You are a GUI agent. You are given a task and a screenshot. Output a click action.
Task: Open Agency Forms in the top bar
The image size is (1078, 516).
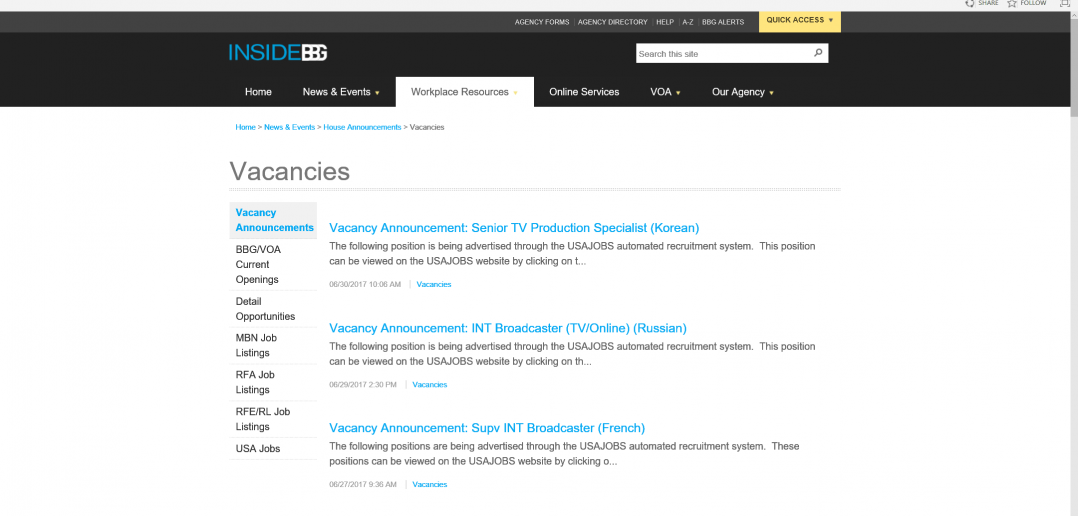pos(542,22)
